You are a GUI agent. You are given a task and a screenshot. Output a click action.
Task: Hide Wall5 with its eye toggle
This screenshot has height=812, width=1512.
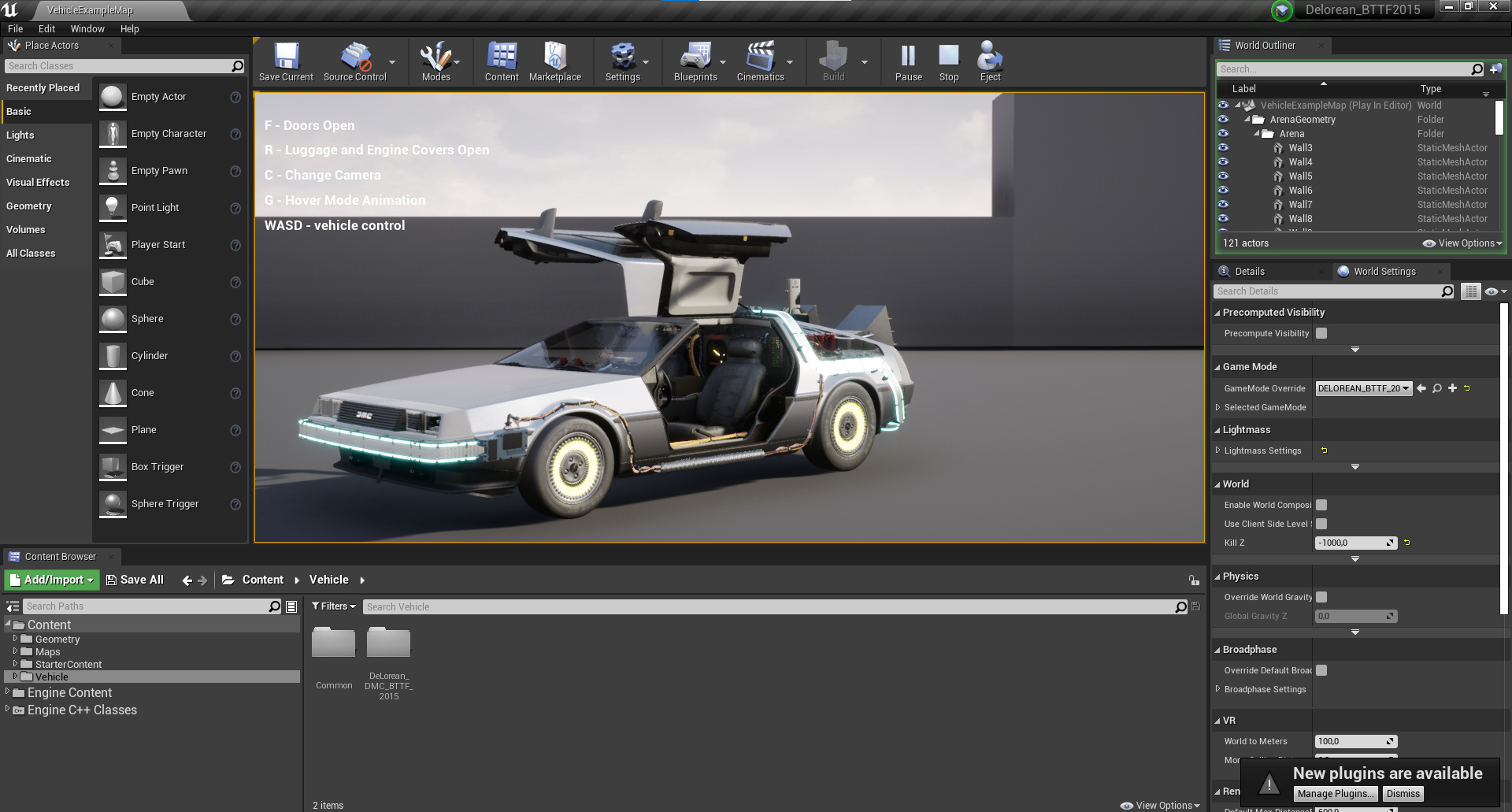pyautogui.click(x=1223, y=176)
